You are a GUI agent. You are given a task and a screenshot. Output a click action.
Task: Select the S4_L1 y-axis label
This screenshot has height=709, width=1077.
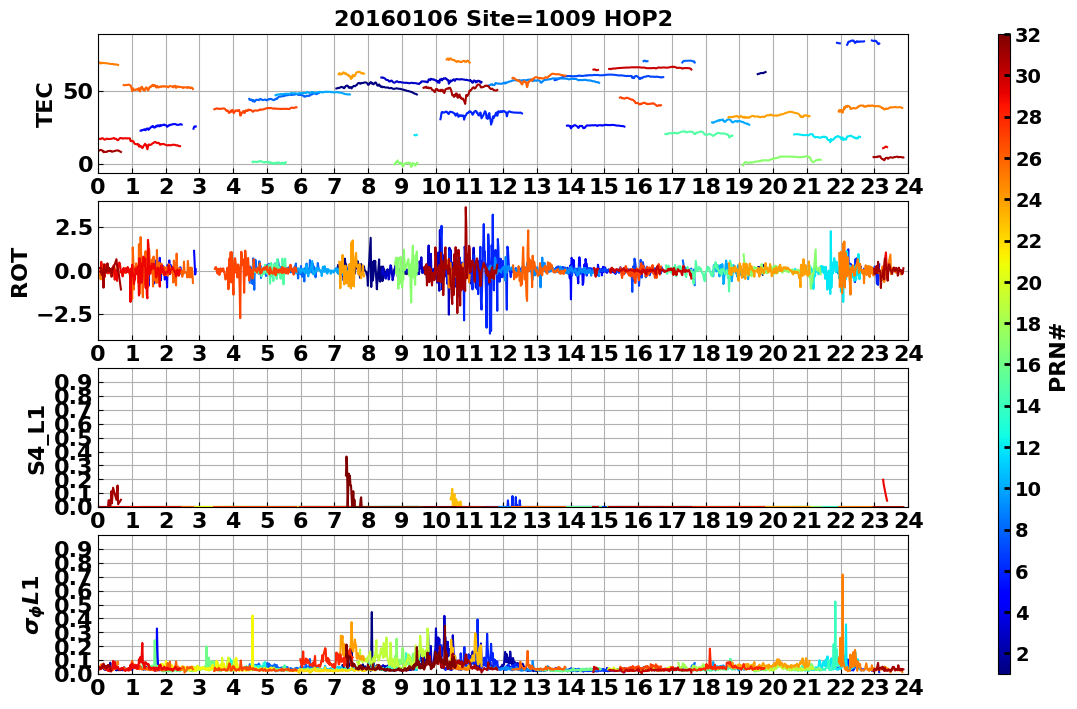coord(36,440)
